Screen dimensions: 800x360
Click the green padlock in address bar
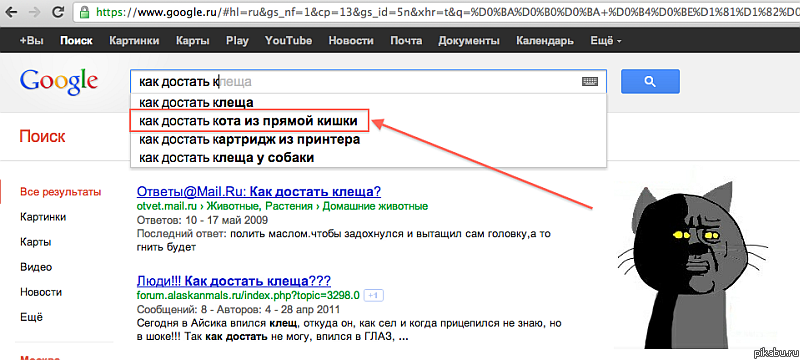pos(85,11)
